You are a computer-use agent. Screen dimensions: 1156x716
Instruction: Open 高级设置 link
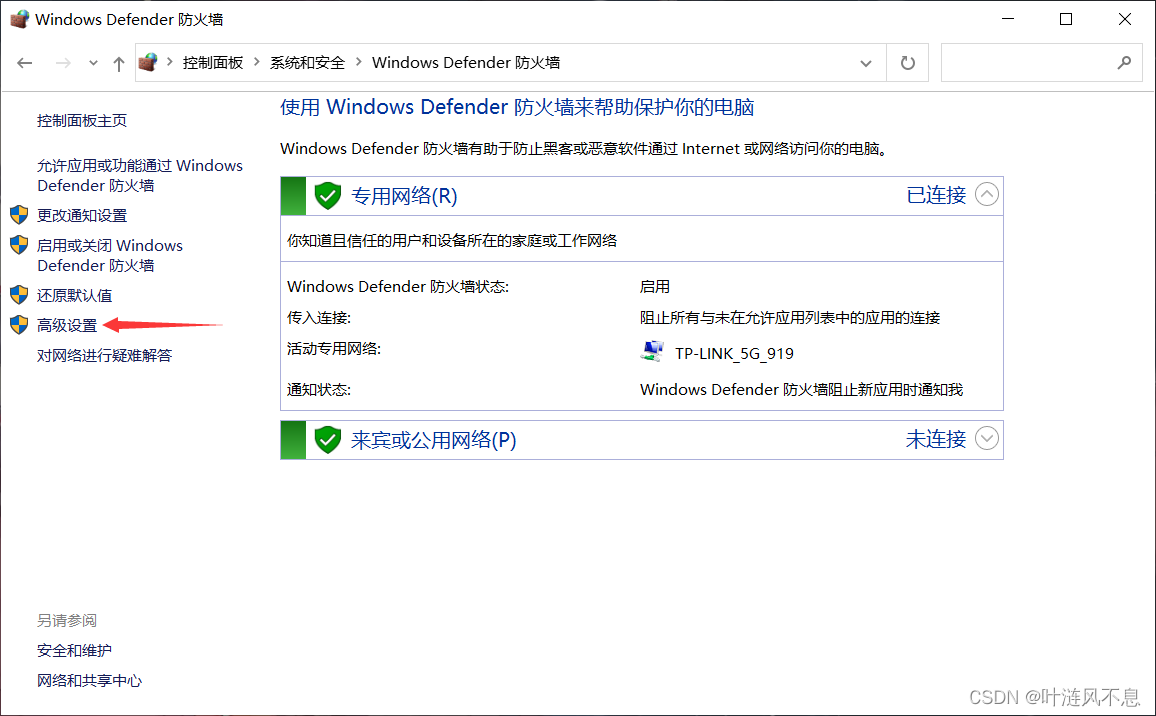pos(67,325)
